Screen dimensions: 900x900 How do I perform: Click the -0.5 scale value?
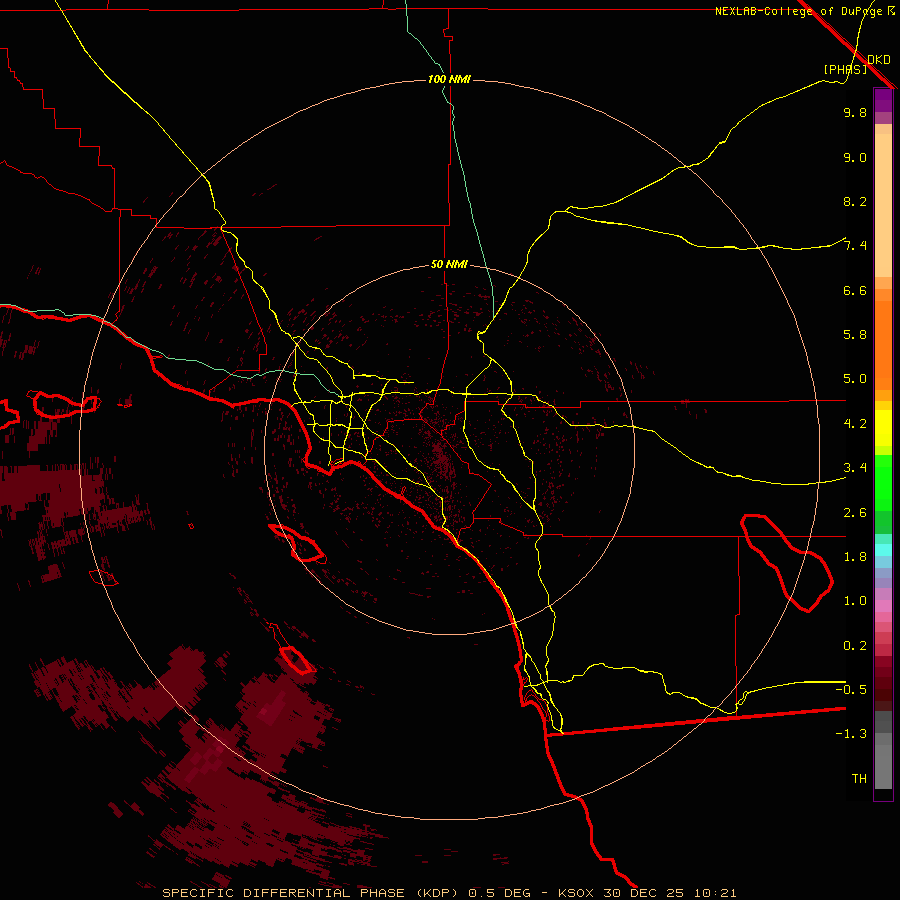pos(851,689)
